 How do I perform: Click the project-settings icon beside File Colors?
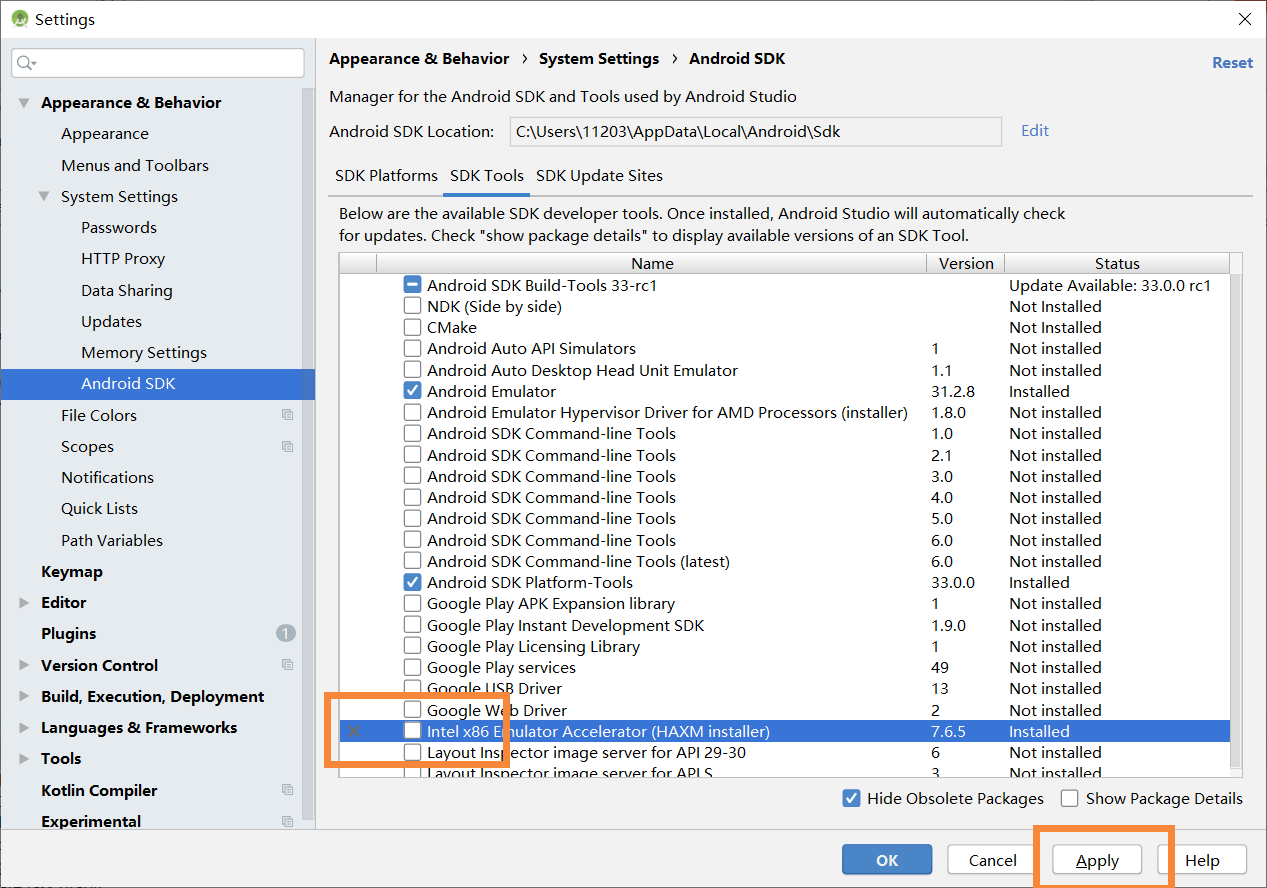point(288,414)
